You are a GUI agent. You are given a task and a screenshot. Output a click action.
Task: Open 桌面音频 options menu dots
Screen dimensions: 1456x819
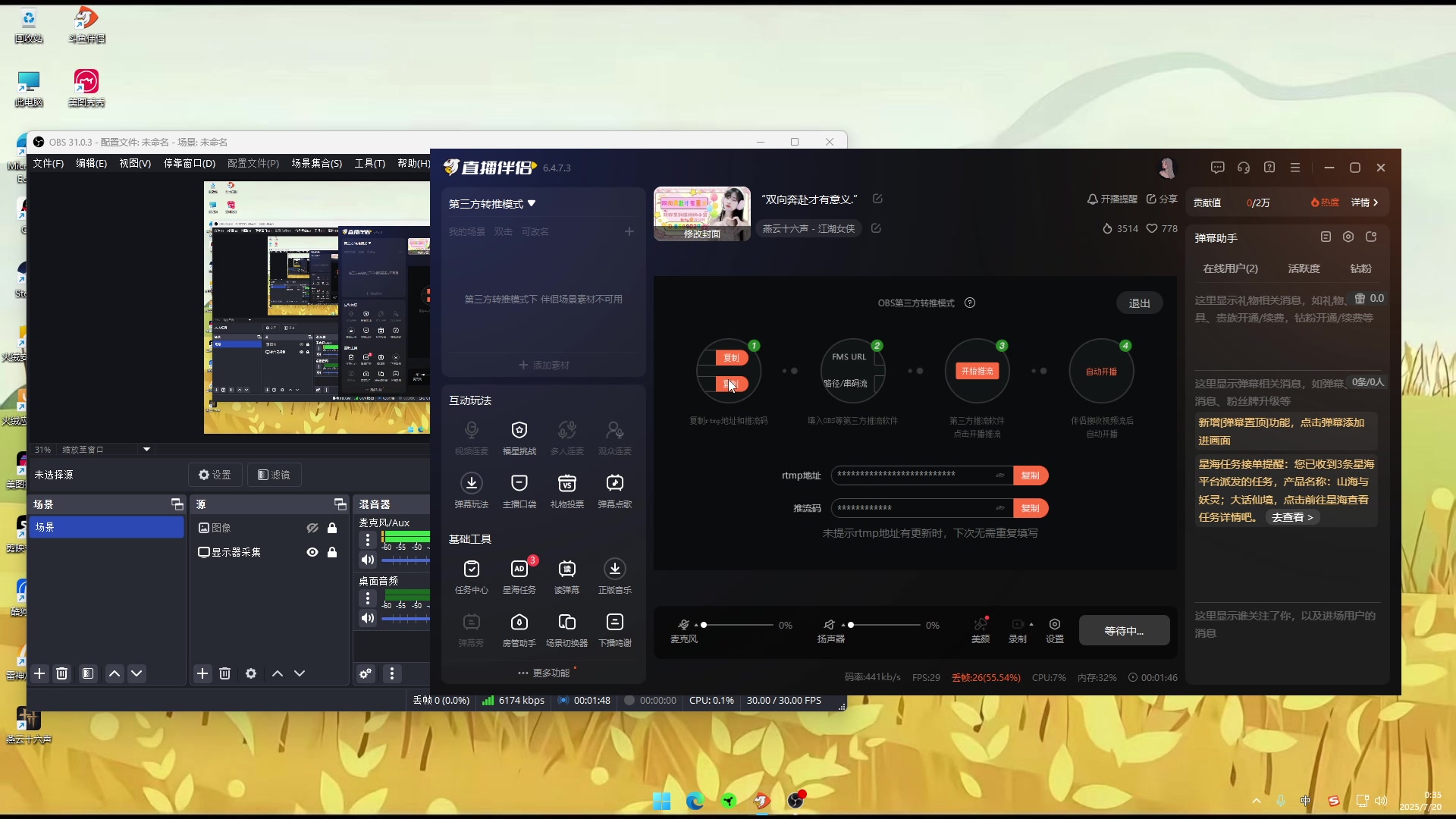coord(368,598)
